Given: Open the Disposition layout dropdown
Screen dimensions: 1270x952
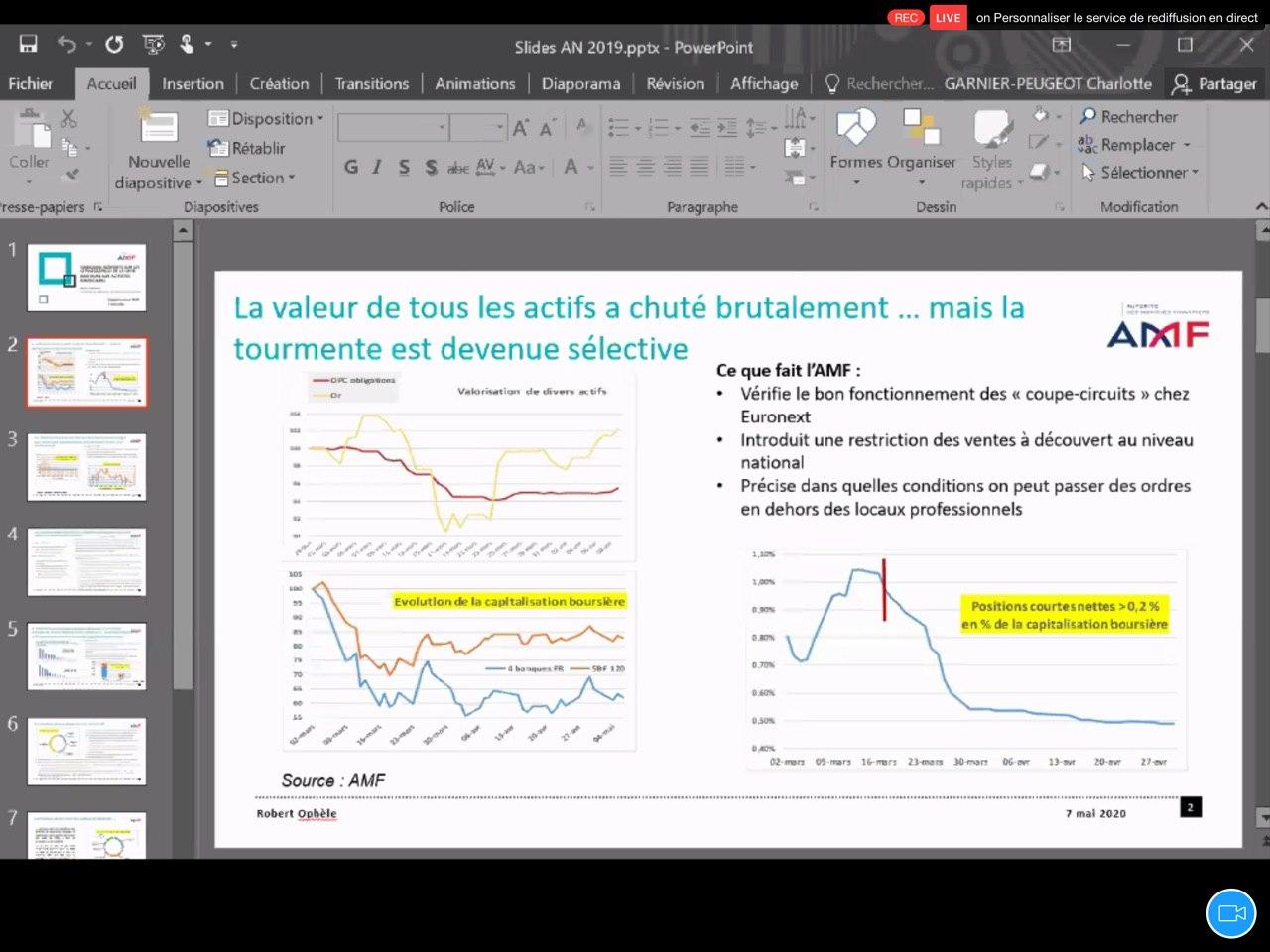Looking at the screenshot, I should pyautogui.click(x=266, y=118).
